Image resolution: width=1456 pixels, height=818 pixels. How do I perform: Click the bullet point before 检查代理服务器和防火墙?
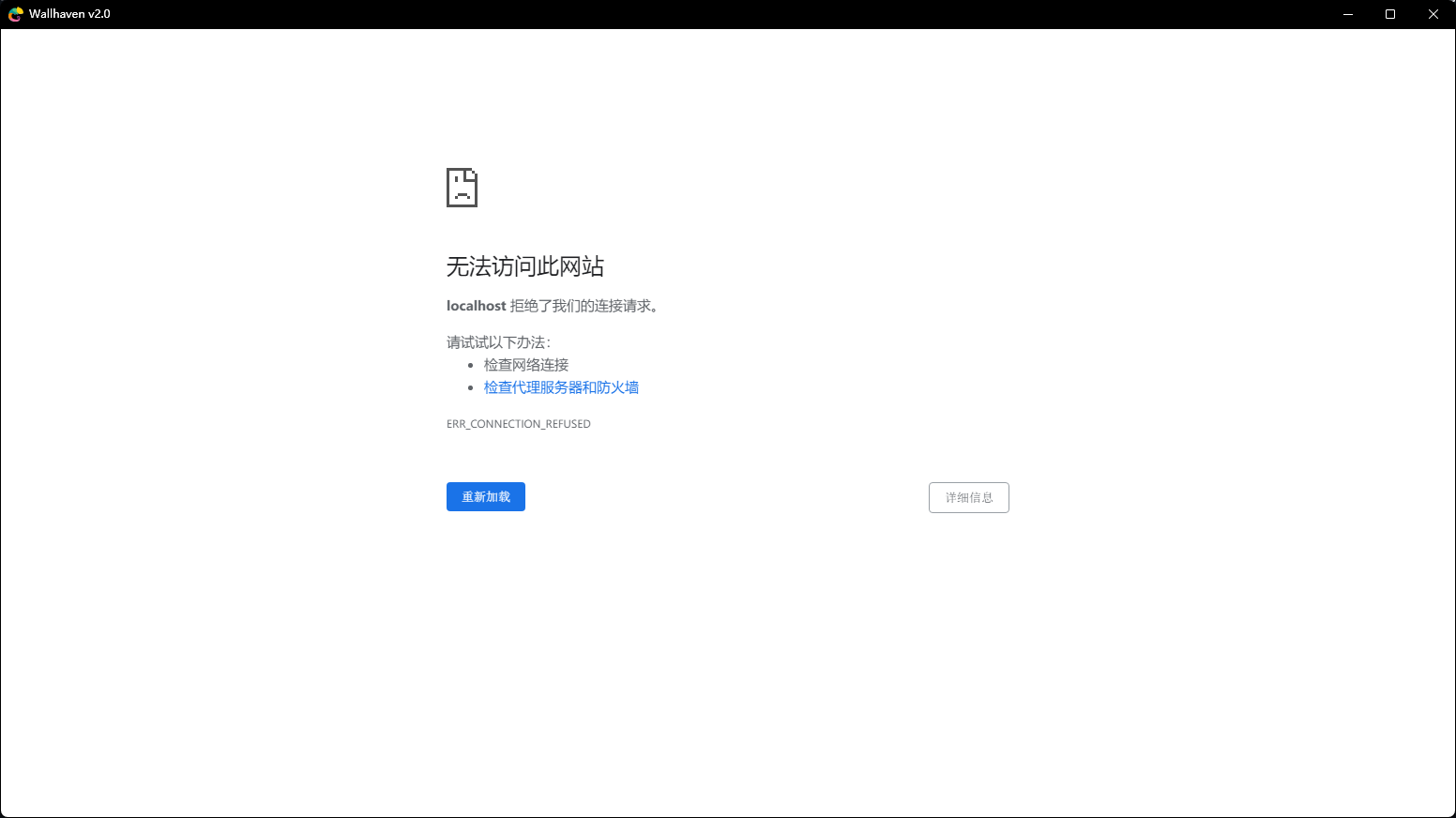(471, 386)
